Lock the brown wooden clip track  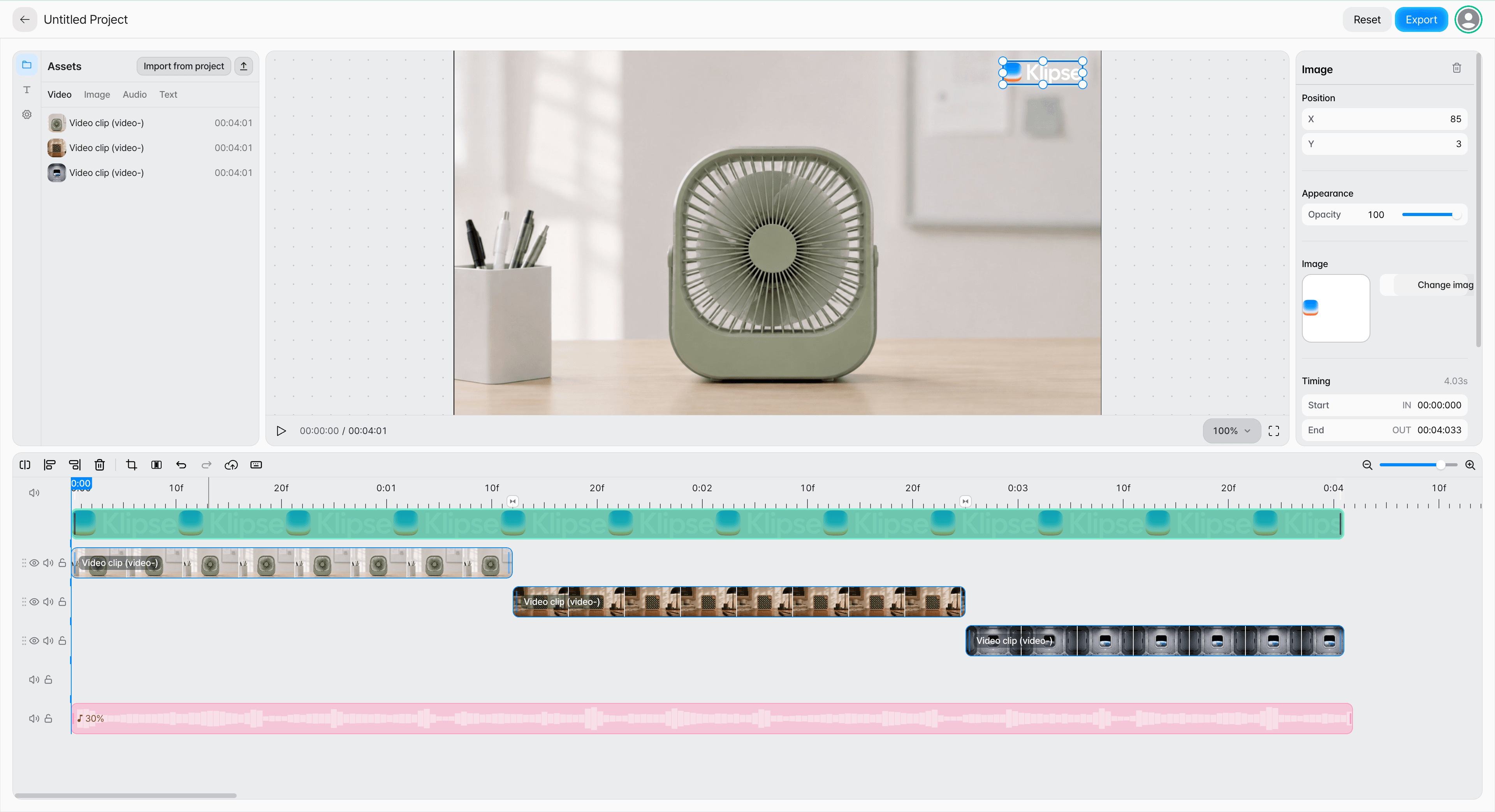click(x=62, y=602)
